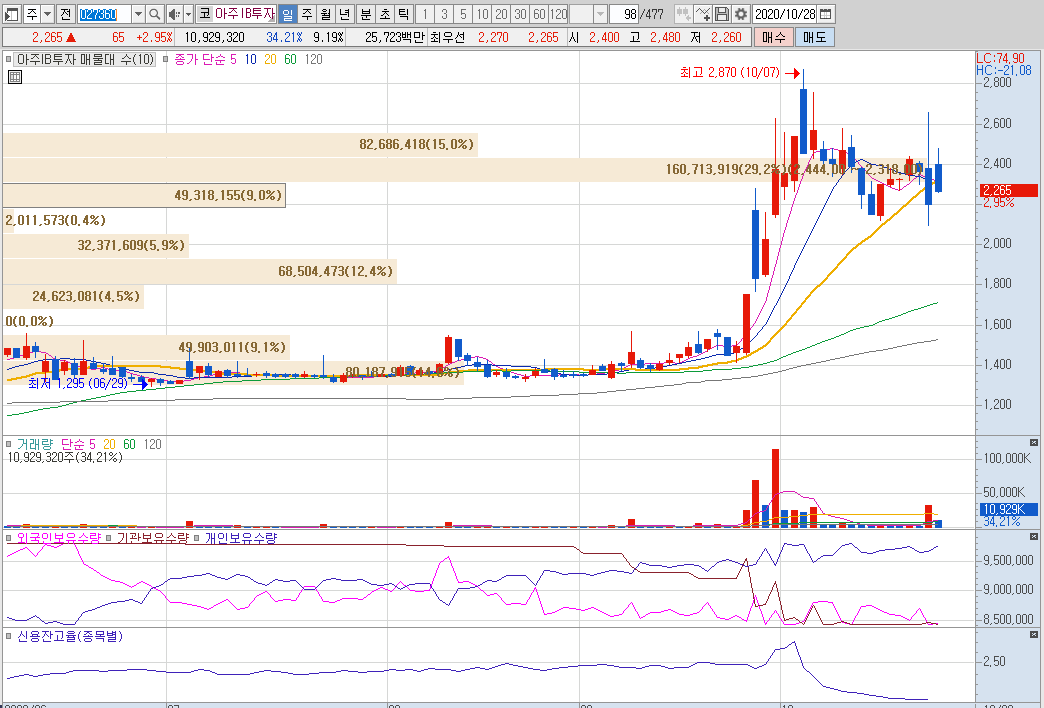Click the speaker sound icon

click(174, 14)
